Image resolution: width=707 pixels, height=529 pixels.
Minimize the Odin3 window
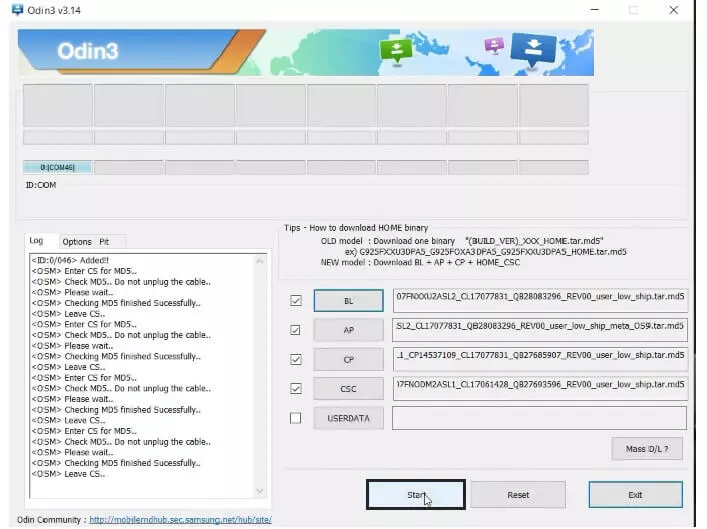pos(595,9)
